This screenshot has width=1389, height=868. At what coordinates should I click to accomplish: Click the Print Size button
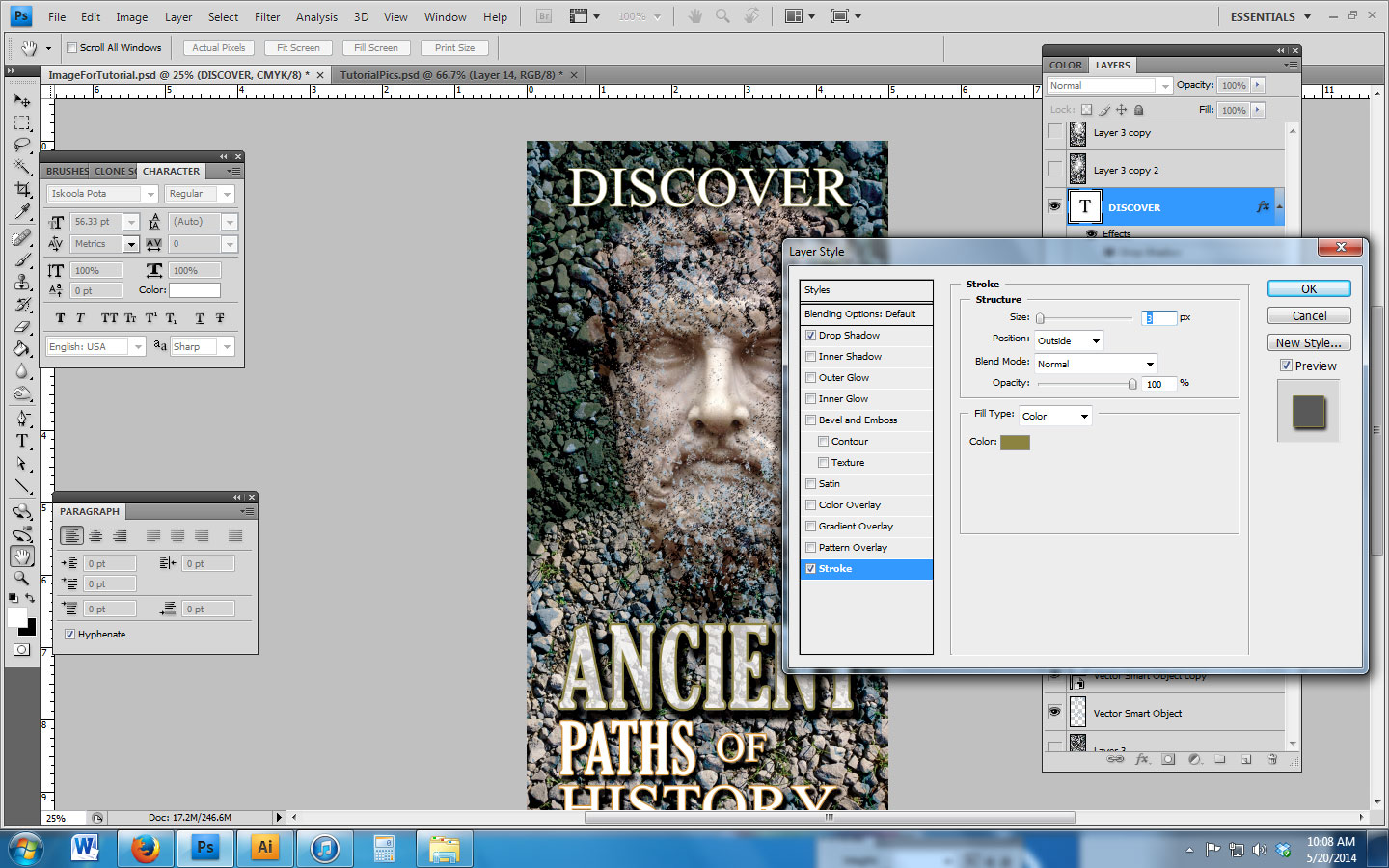[x=454, y=47]
